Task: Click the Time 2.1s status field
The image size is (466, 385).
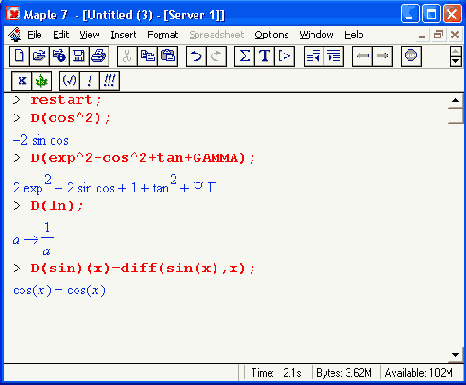Action: (276, 373)
